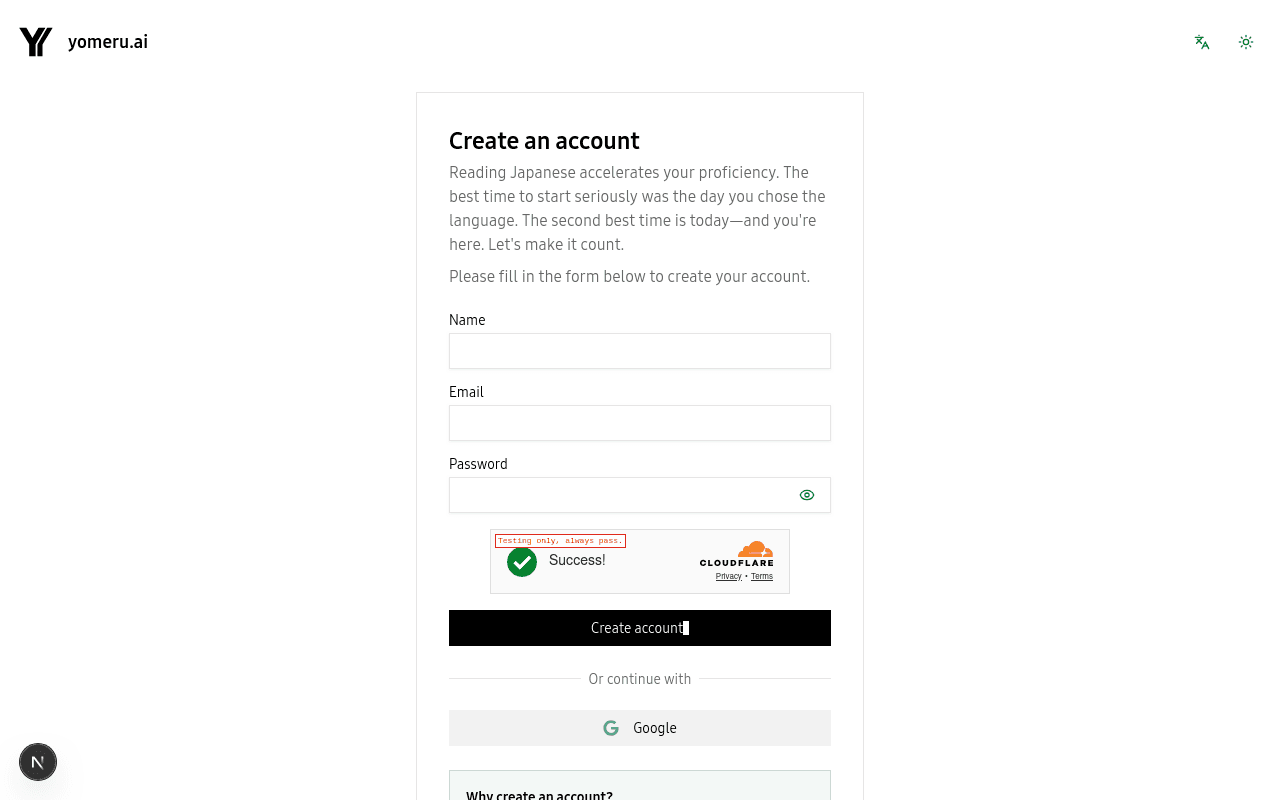
Task: Open the N badge in the bottom corner
Action: click(38, 762)
